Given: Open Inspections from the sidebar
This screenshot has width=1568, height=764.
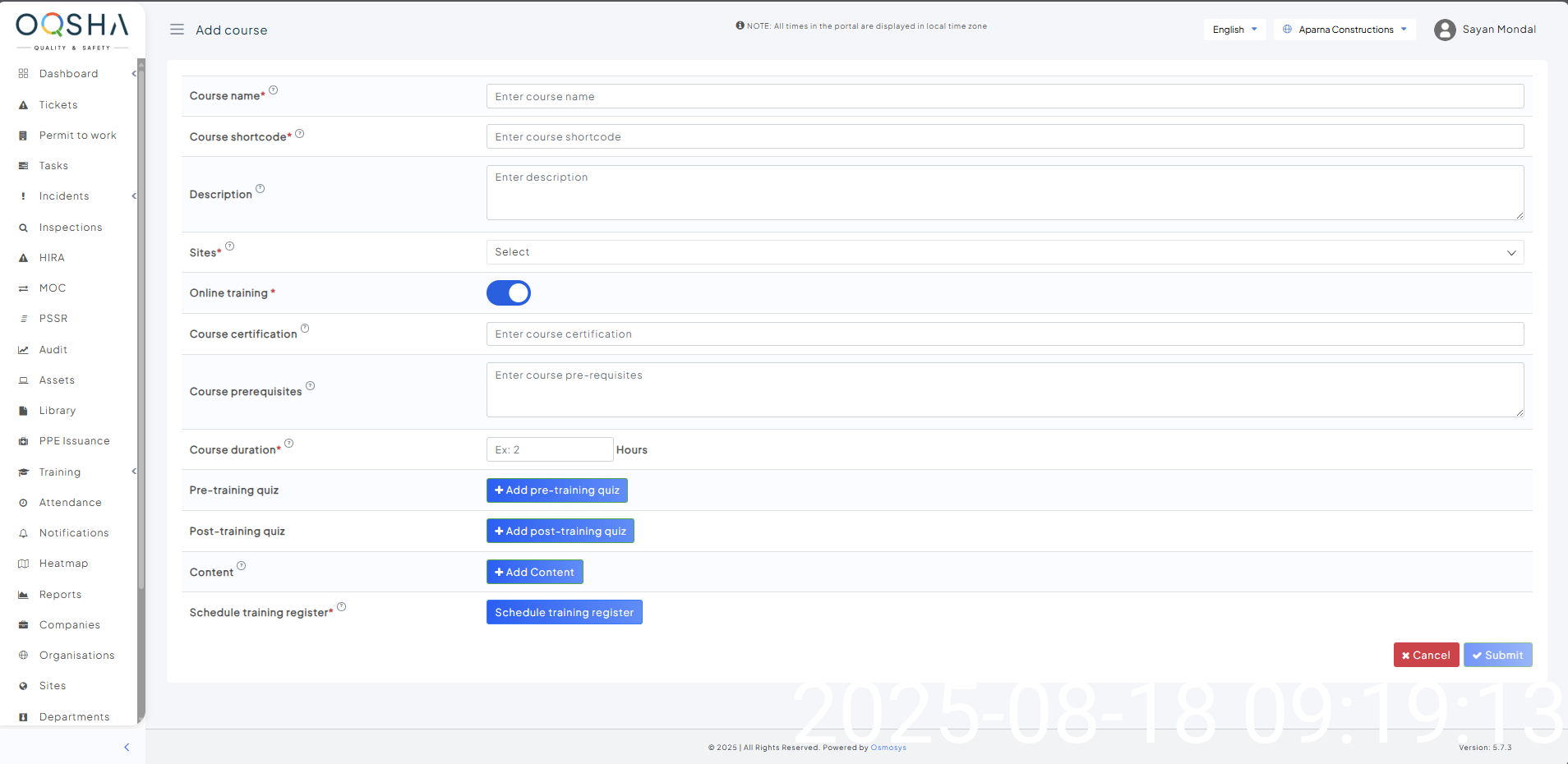Looking at the screenshot, I should tap(71, 228).
